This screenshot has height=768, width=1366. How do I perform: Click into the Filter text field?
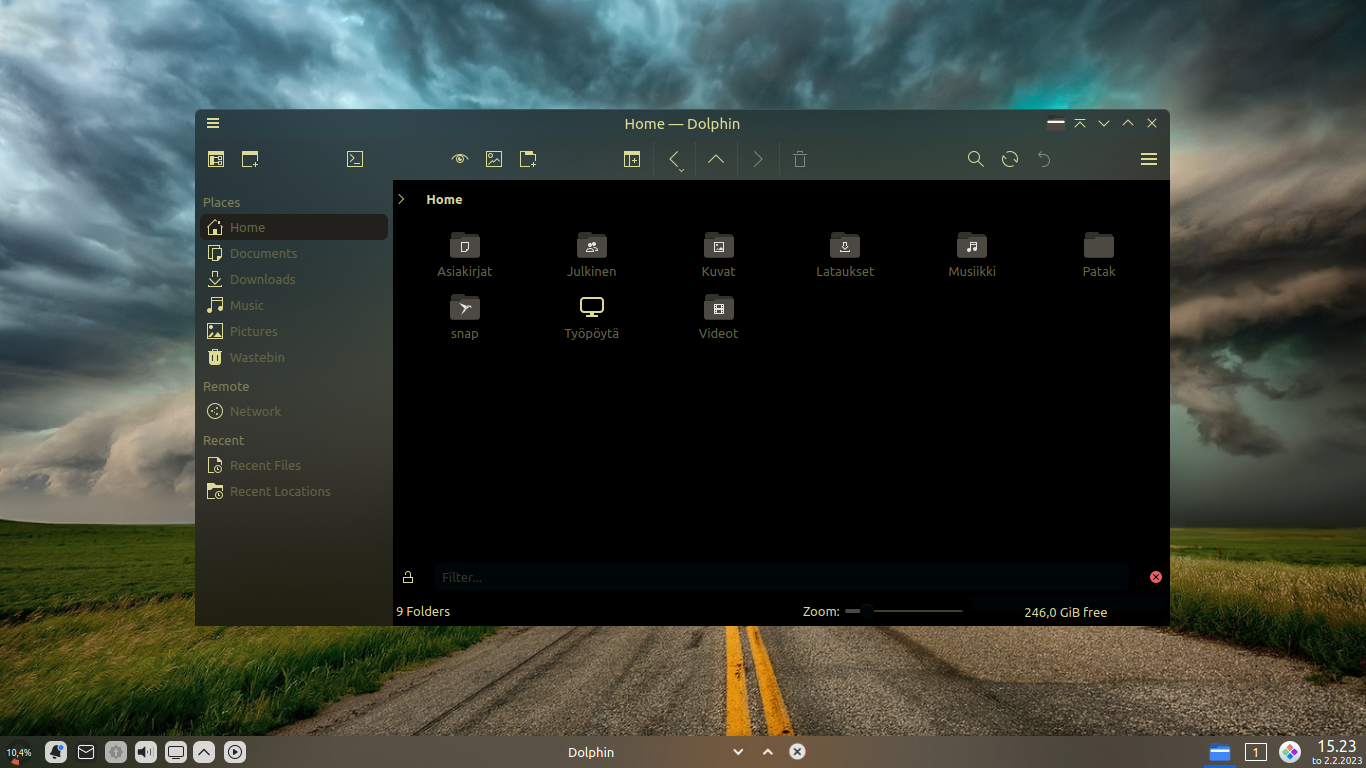pos(781,577)
